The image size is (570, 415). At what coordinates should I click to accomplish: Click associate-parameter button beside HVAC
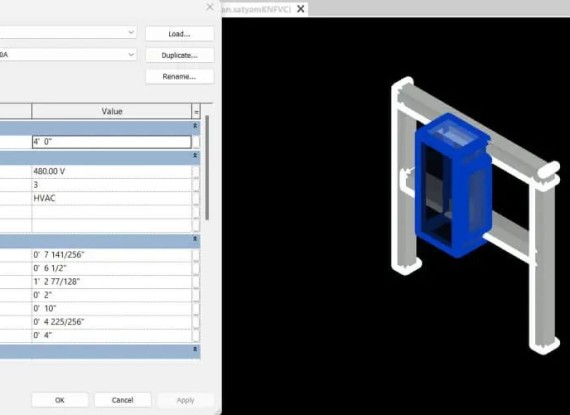[x=196, y=198]
